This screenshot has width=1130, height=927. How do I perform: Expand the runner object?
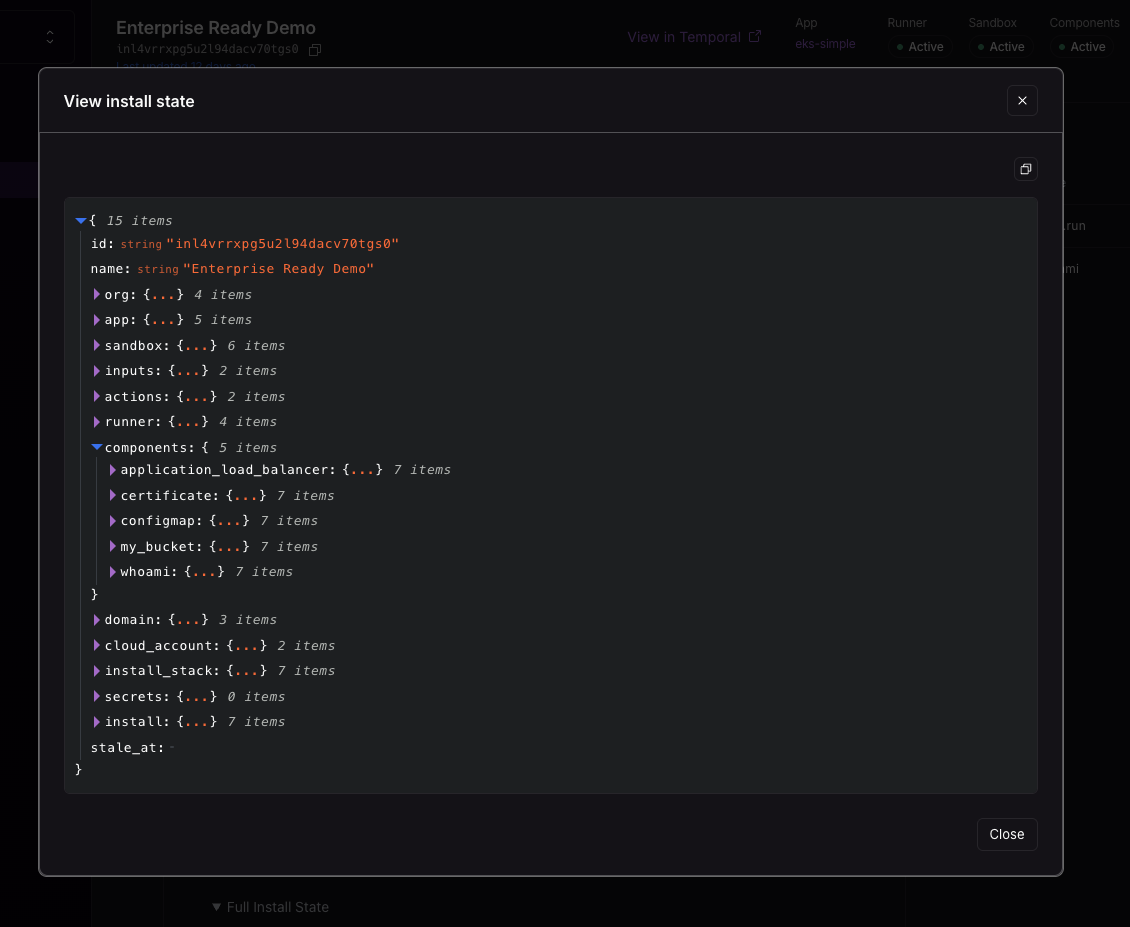click(x=97, y=422)
